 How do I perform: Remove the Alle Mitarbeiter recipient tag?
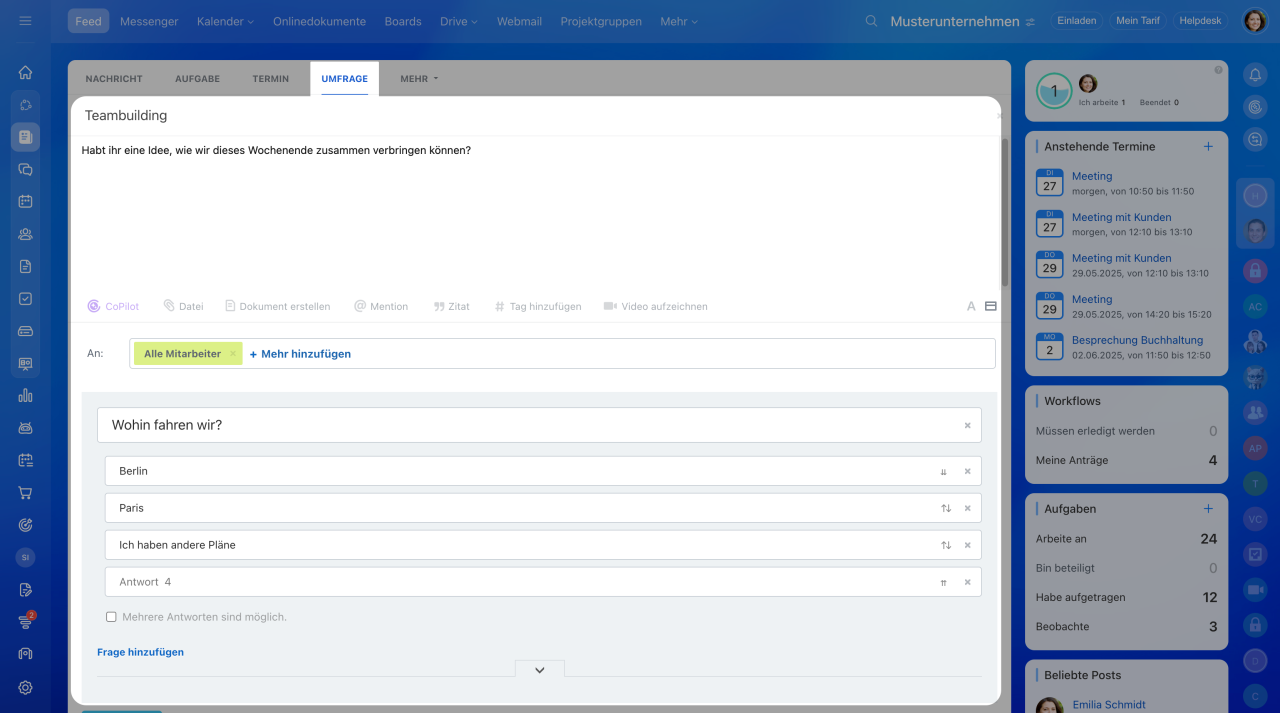[x=232, y=354]
